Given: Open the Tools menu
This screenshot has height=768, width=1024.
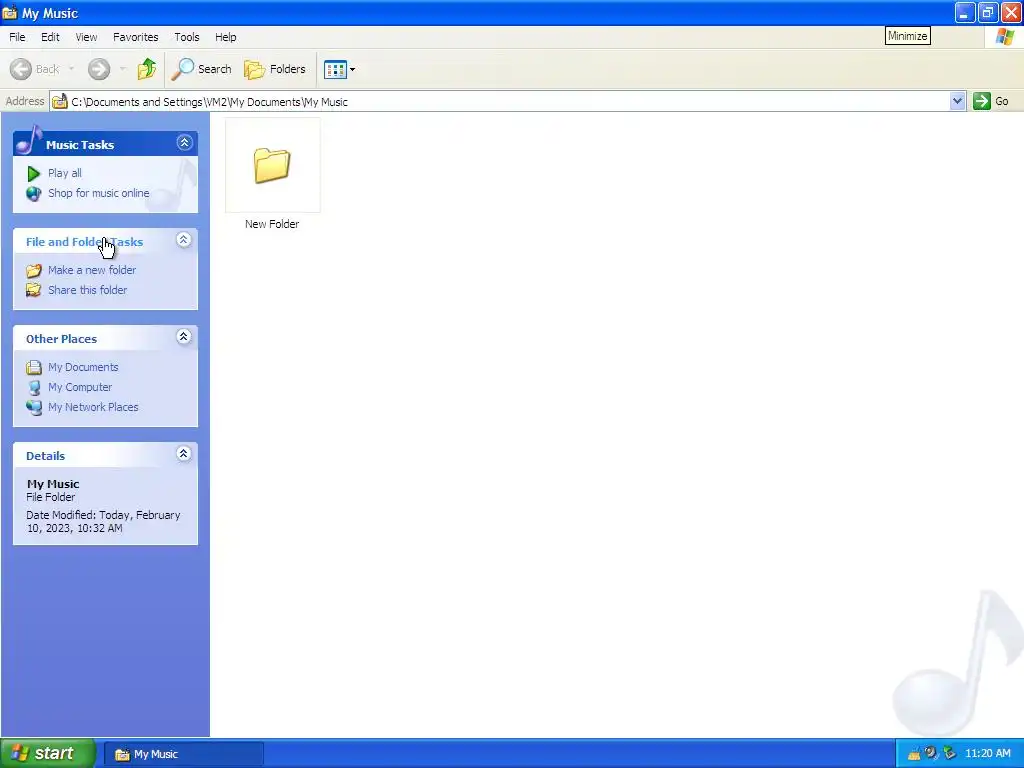Looking at the screenshot, I should 187,37.
